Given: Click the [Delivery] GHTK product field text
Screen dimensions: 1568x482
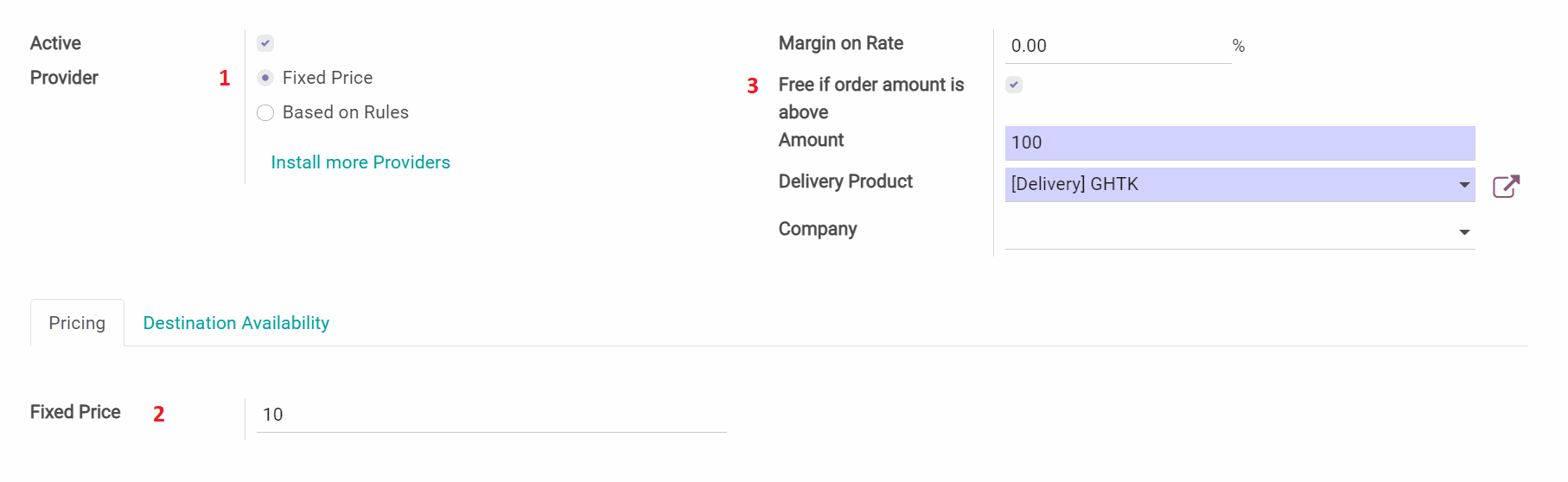Looking at the screenshot, I should [1074, 184].
